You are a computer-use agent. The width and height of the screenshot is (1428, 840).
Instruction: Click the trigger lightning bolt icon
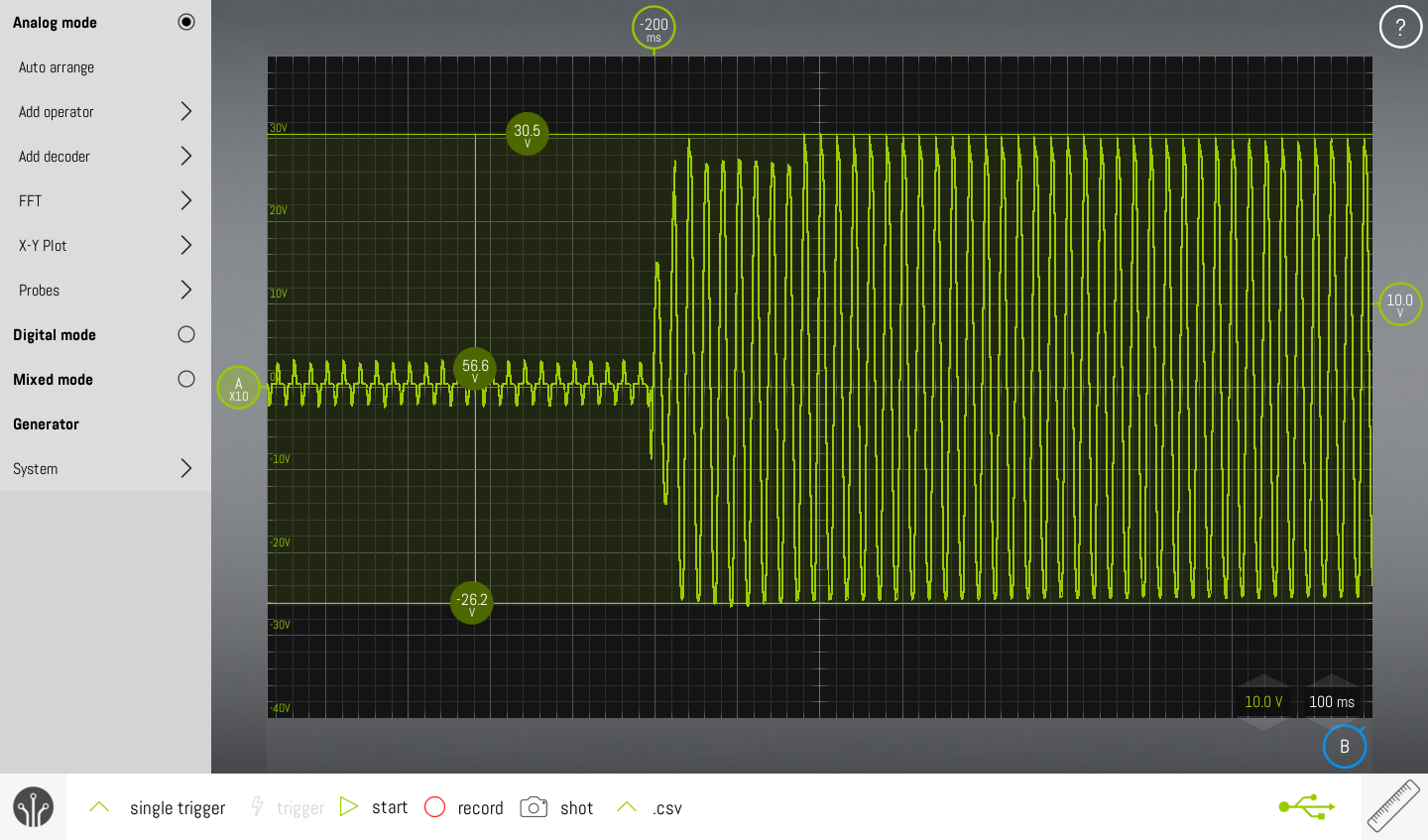tap(257, 806)
